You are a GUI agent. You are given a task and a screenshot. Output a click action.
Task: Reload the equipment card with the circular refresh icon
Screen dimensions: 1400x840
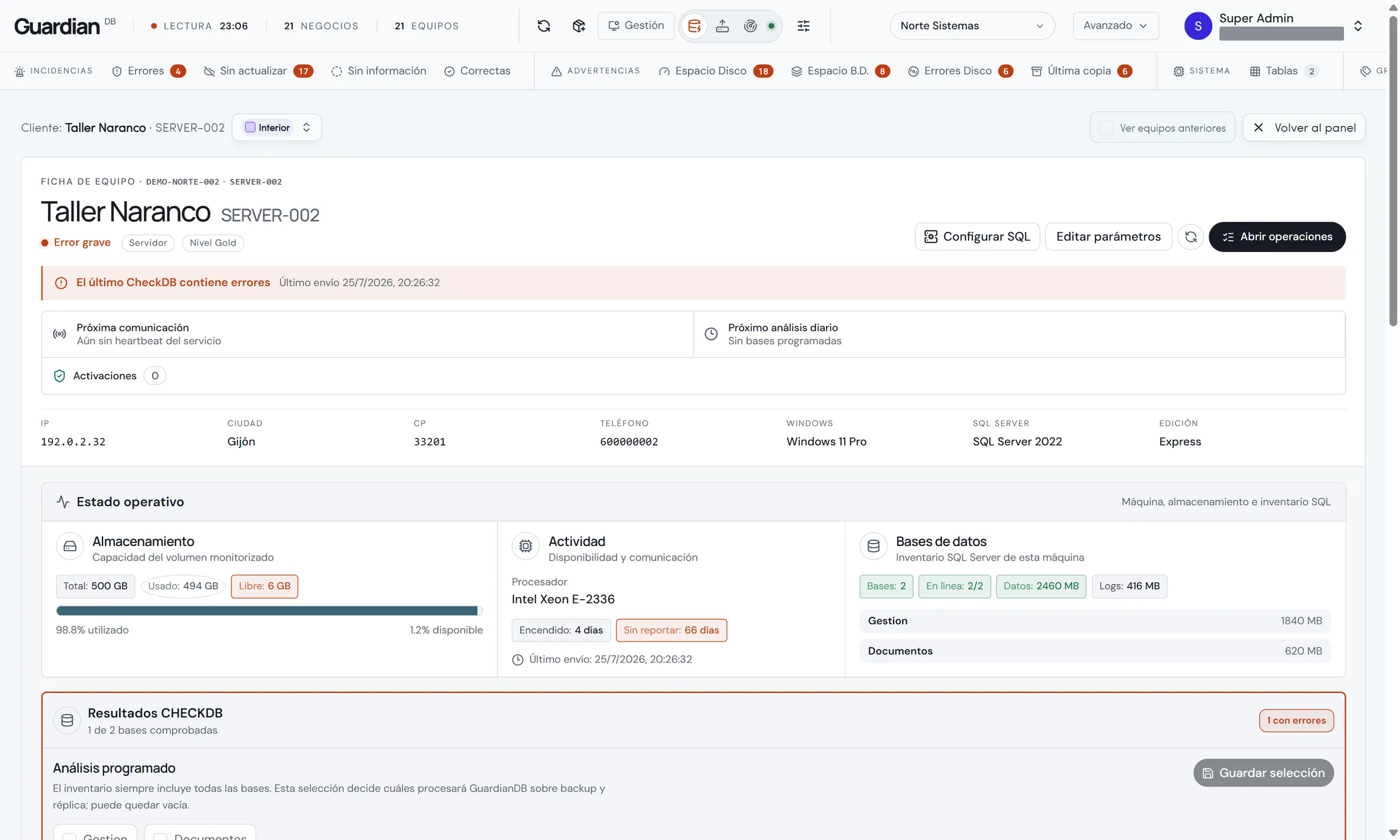click(1191, 237)
